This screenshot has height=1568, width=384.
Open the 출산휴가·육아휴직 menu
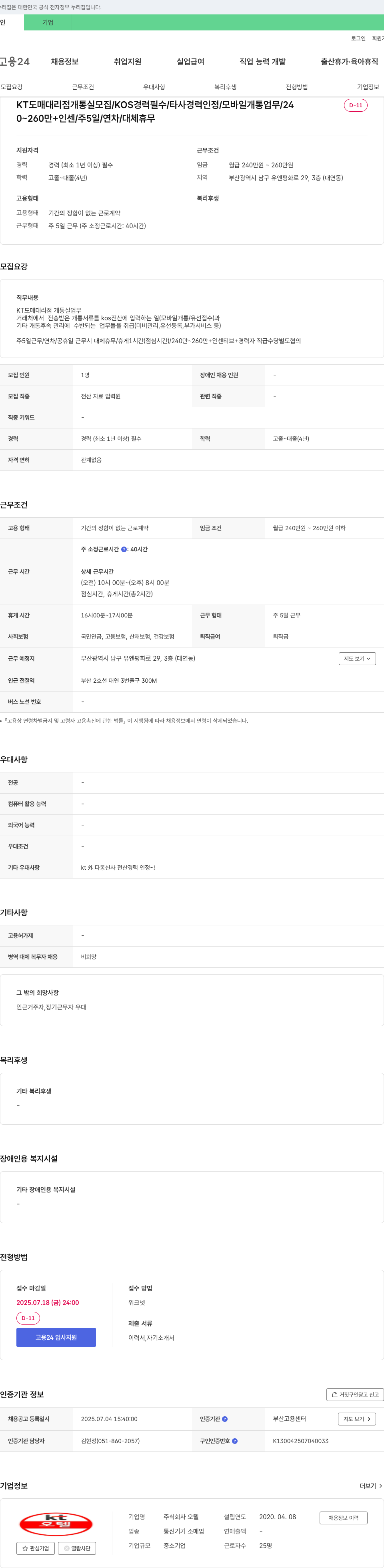349,62
